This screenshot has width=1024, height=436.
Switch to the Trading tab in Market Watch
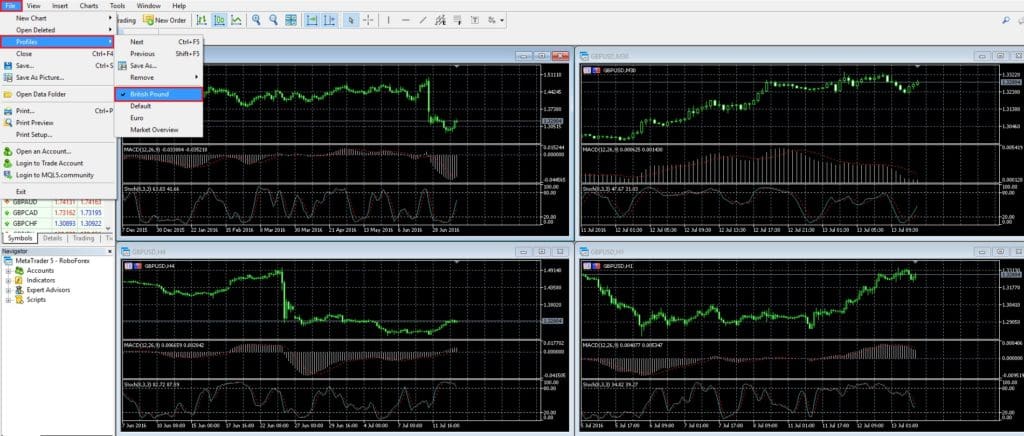[84, 238]
